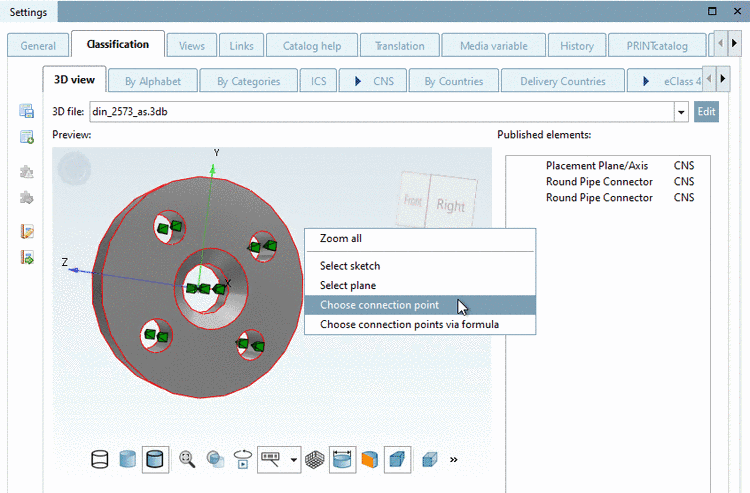This screenshot has width=750, height=493.
Task: Click the plain gray puzzle piece icon
Action: tap(26, 197)
